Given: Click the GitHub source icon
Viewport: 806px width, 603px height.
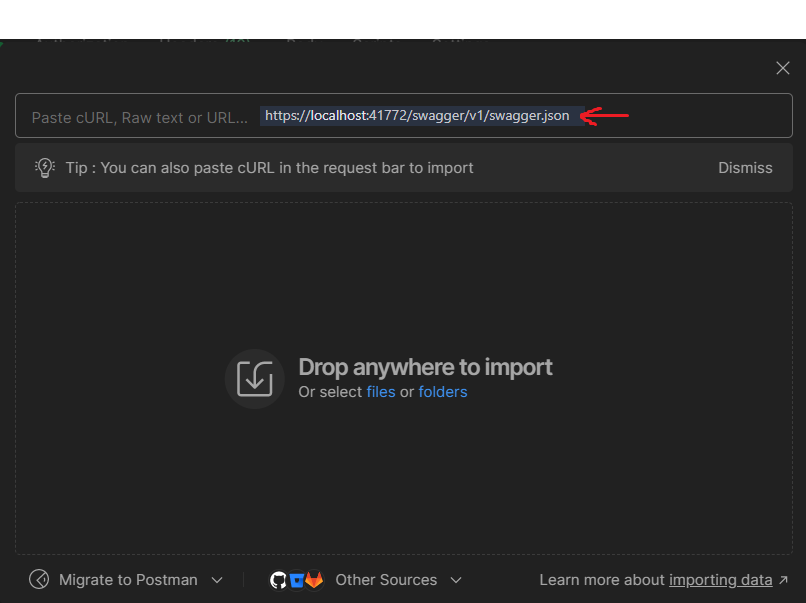Looking at the screenshot, I should click(279, 580).
